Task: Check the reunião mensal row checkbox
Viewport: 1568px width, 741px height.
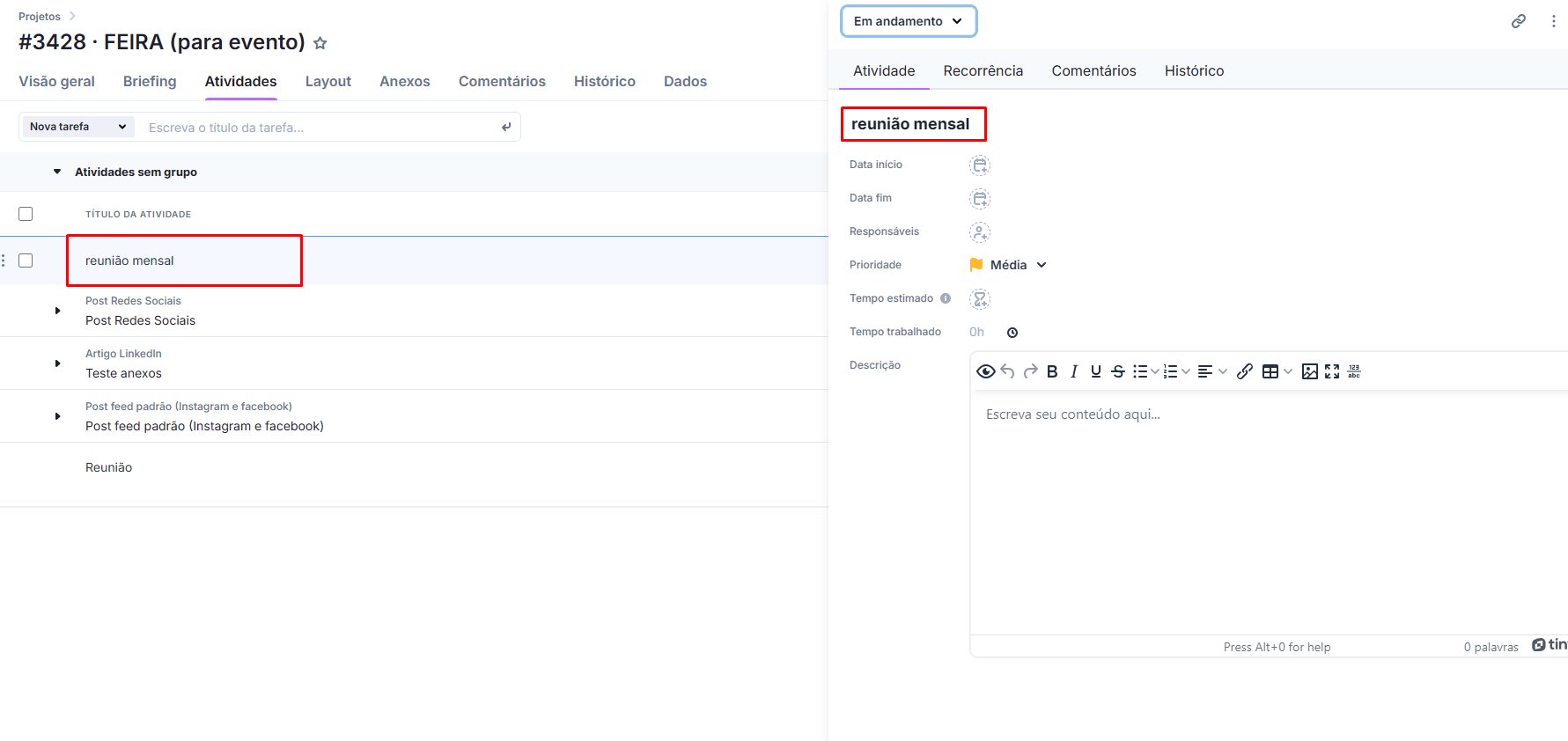Action: click(26, 260)
